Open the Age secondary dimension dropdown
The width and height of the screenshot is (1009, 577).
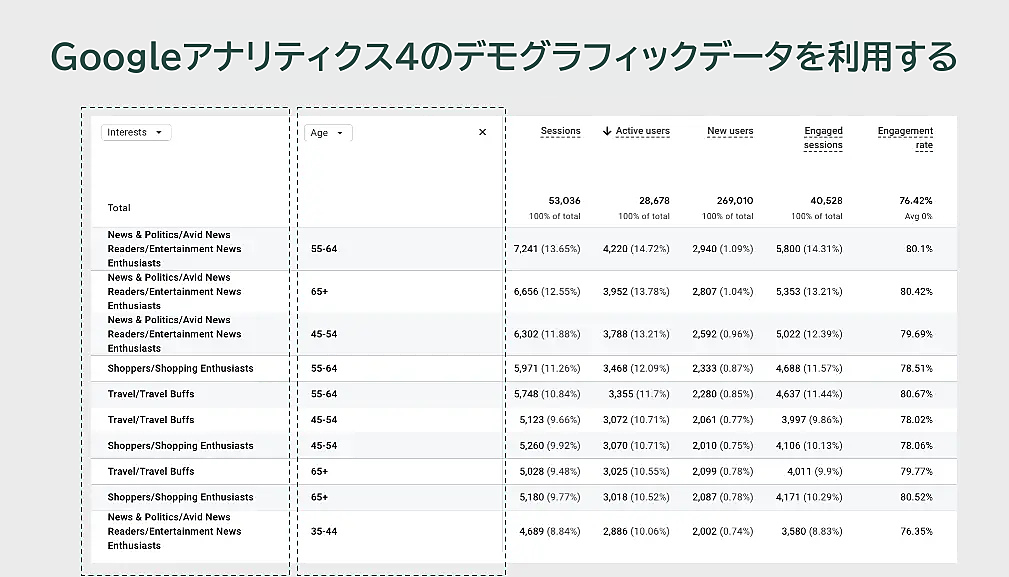click(328, 133)
